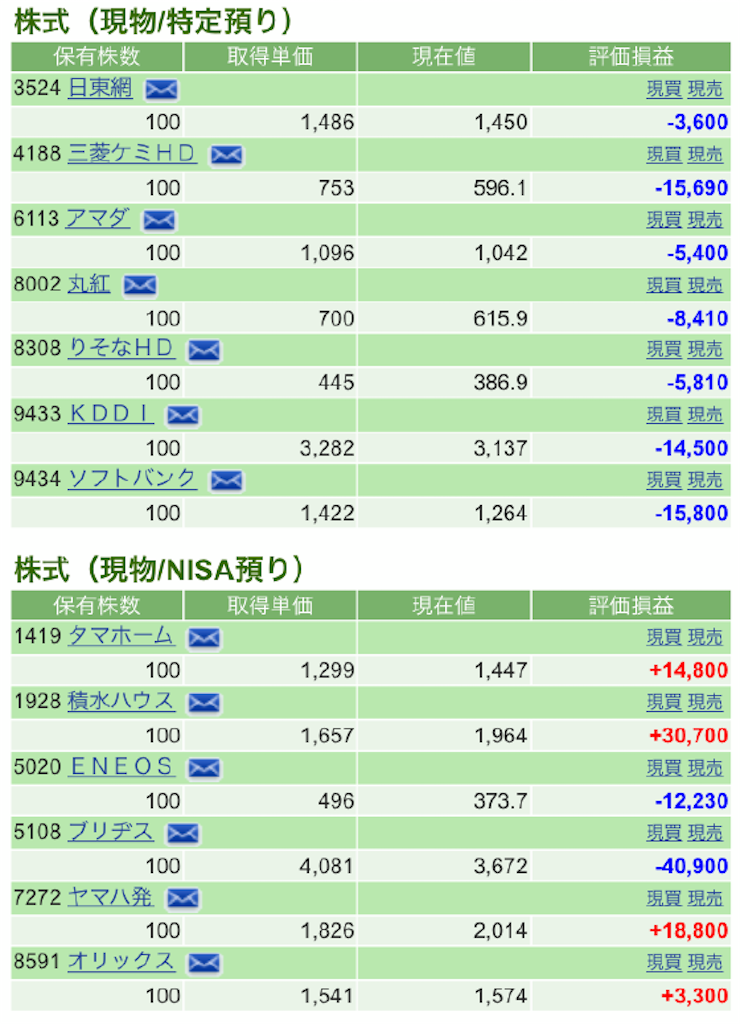Image resolution: width=740 pixels, height=1024 pixels.
Task: Open the ヤマハ発 stock link
Action: [x=111, y=897]
